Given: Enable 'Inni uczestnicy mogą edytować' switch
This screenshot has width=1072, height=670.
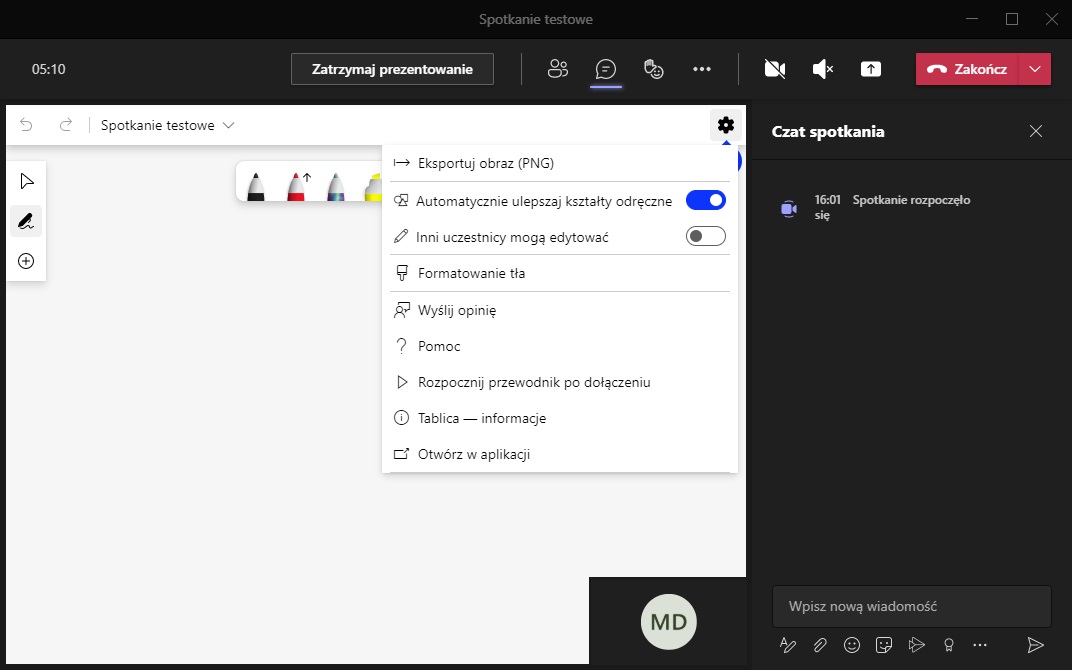Looking at the screenshot, I should 705,237.
